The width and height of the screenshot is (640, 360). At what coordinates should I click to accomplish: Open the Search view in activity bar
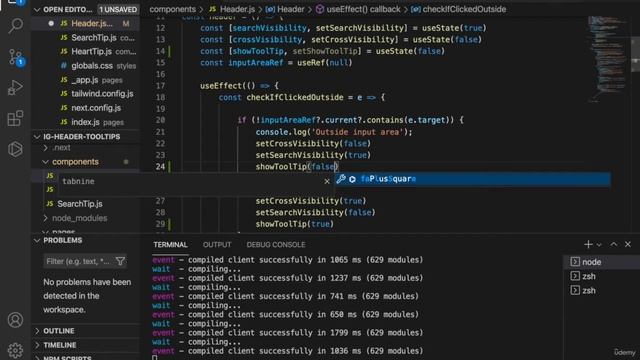[16, 26]
